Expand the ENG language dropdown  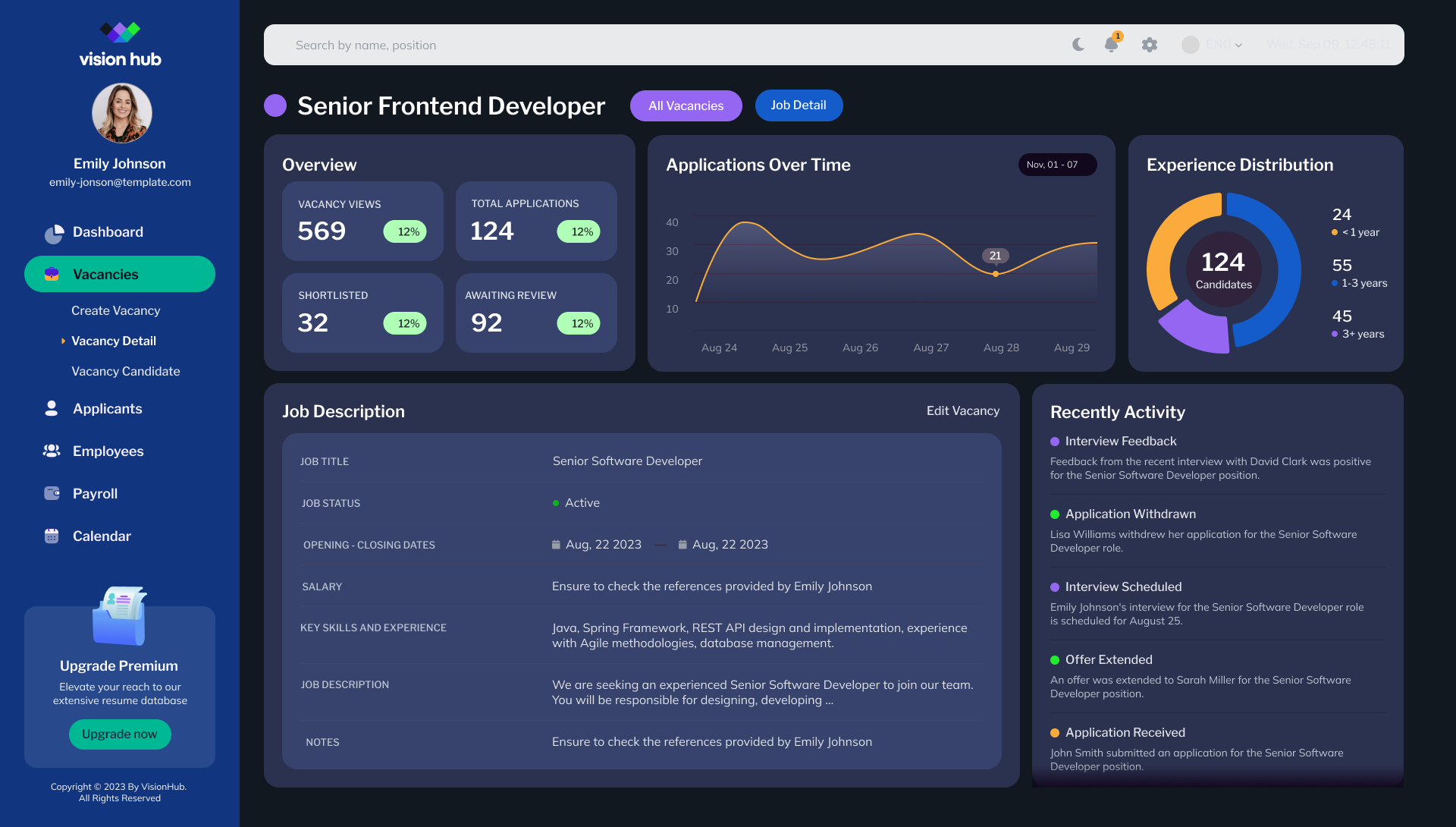(1212, 45)
